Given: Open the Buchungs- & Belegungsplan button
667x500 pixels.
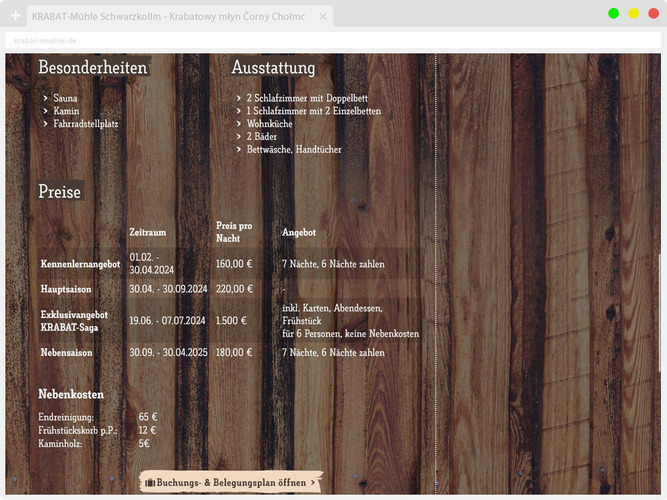Looking at the screenshot, I should tap(232, 482).
